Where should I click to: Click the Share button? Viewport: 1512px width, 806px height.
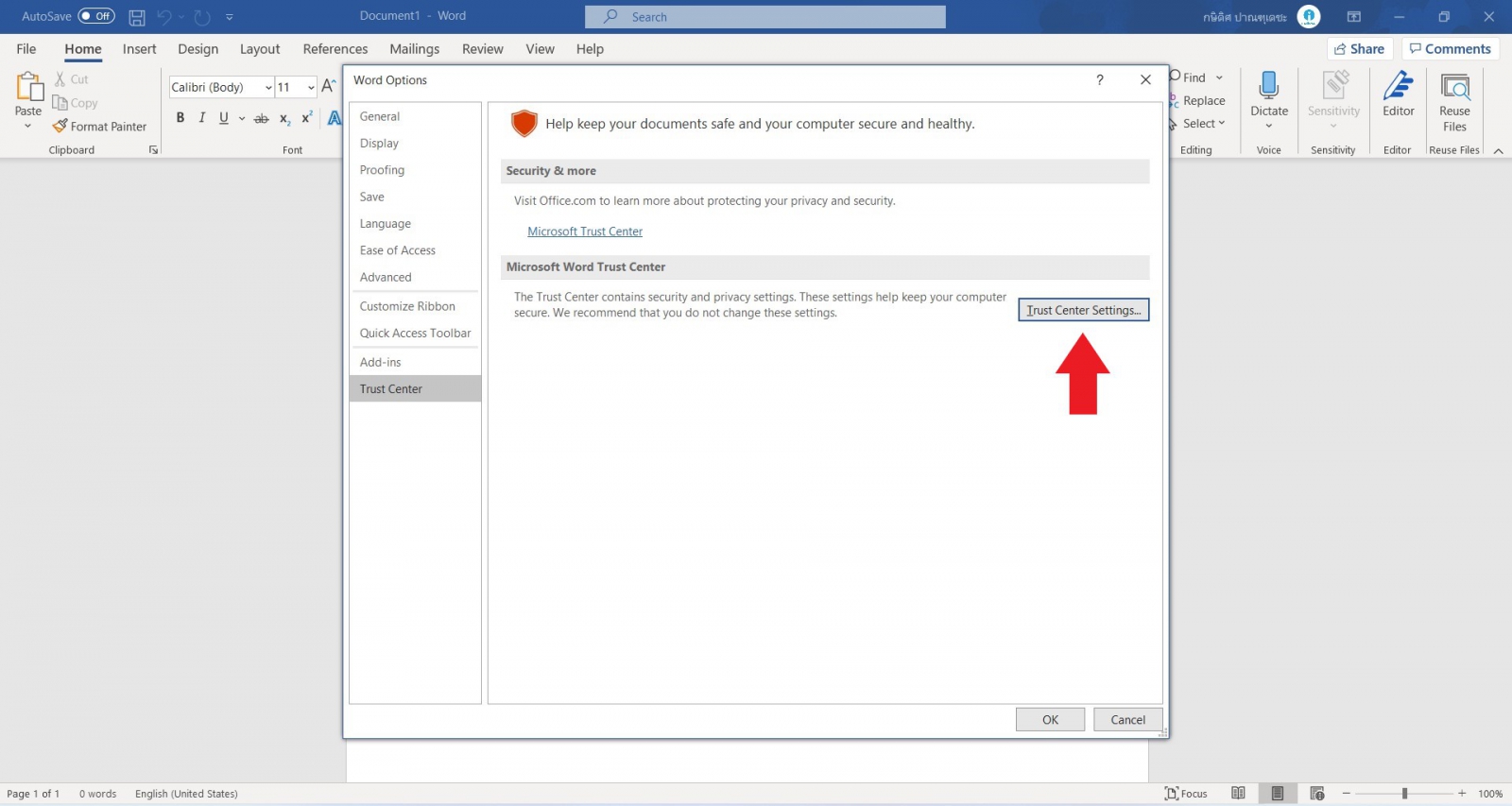[1360, 49]
